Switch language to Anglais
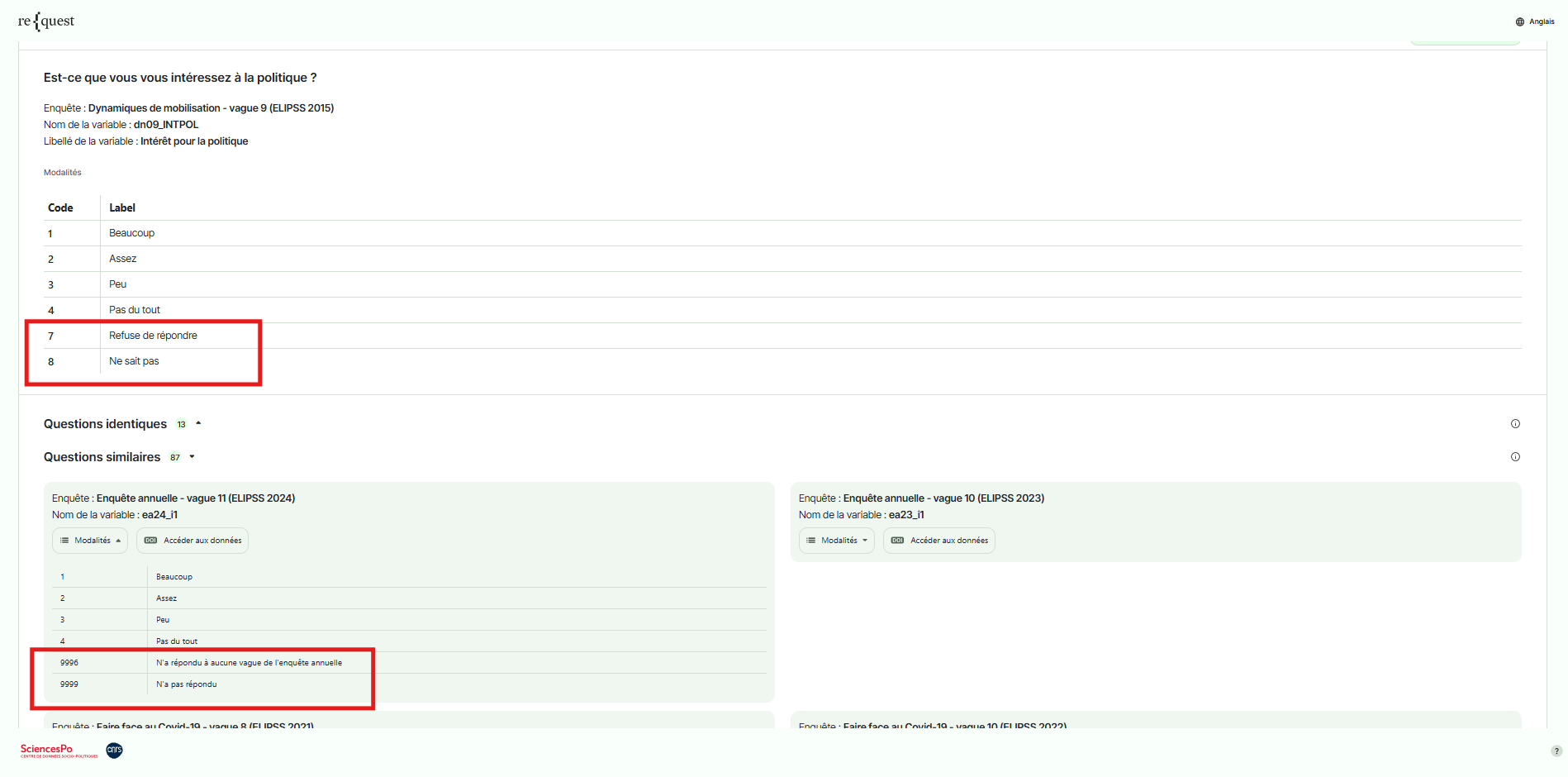The width and height of the screenshot is (1568, 777). 1541,21
